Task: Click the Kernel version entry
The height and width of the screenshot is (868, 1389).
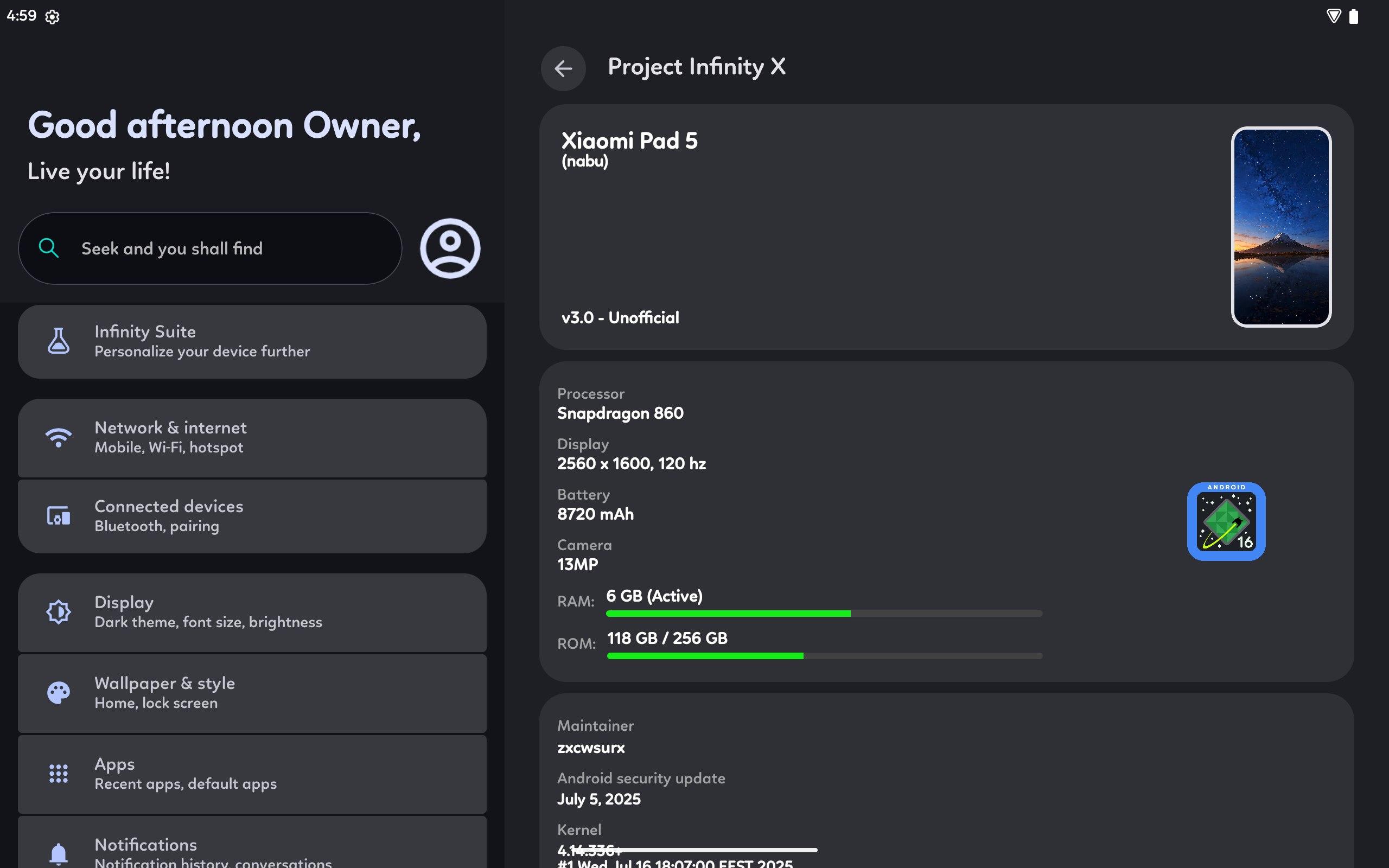Action: click(675, 846)
